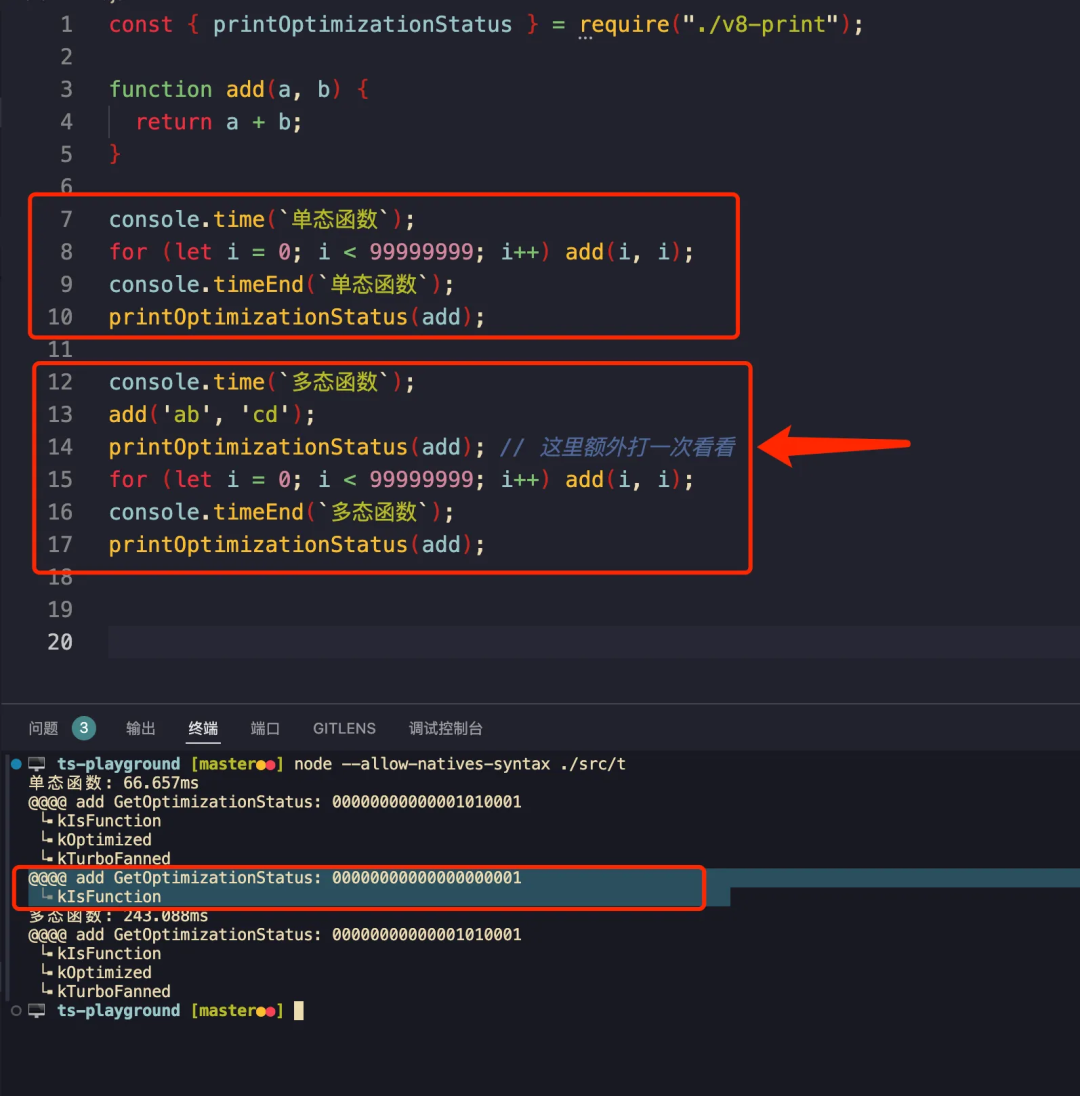Click the computer icon in the last terminal prompt
Image resolution: width=1080 pixels, height=1096 pixels.
tap(37, 1011)
